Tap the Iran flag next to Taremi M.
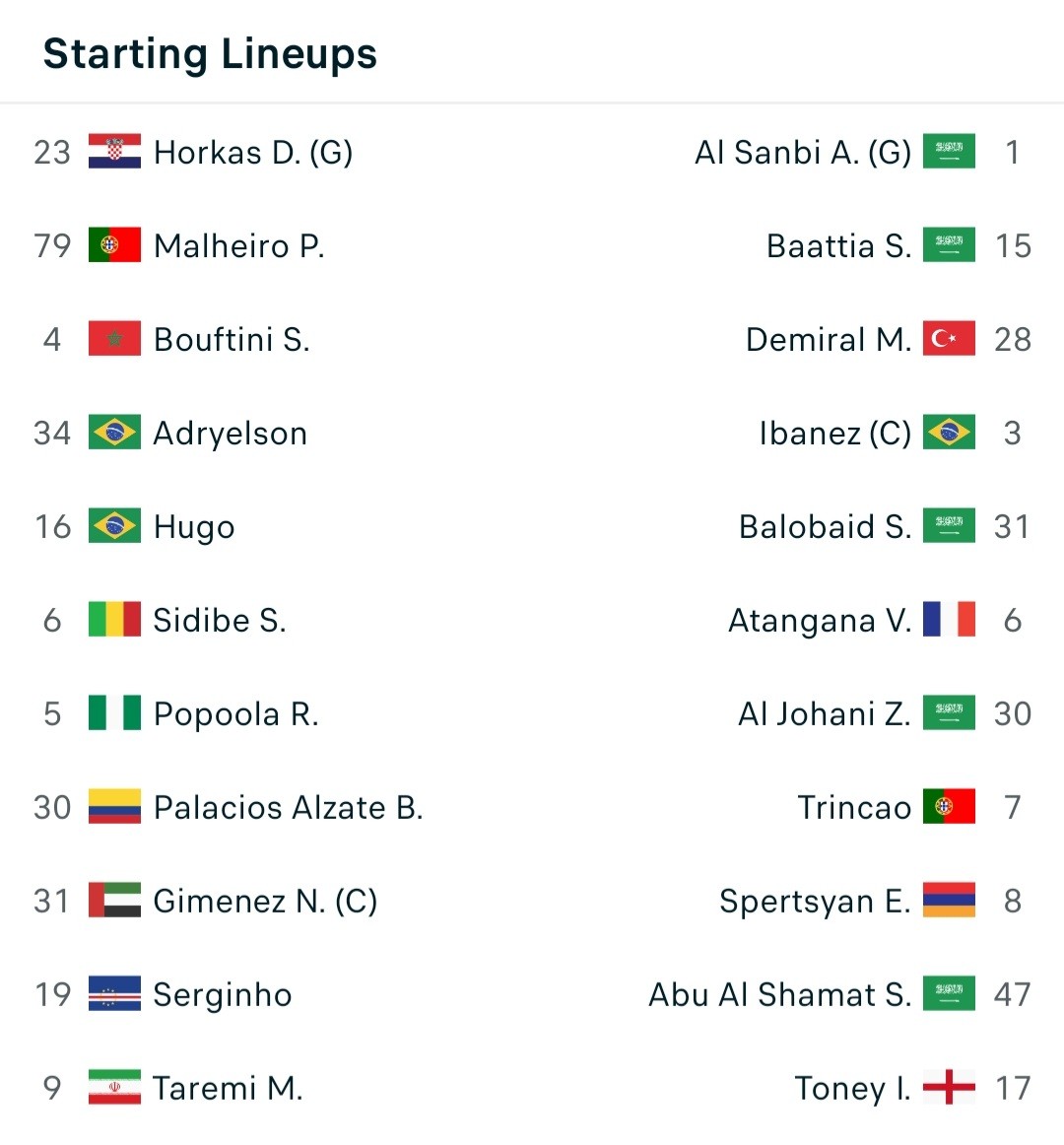The width and height of the screenshot is (1064, 1145). click(114, 1087)
